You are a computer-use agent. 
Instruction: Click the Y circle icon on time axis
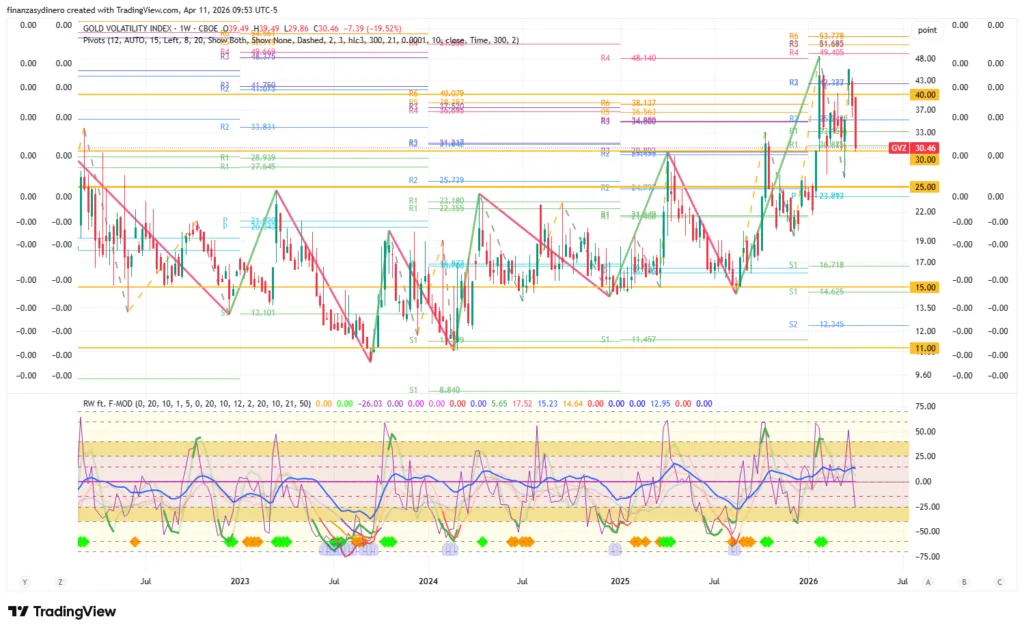click(25, 581)
